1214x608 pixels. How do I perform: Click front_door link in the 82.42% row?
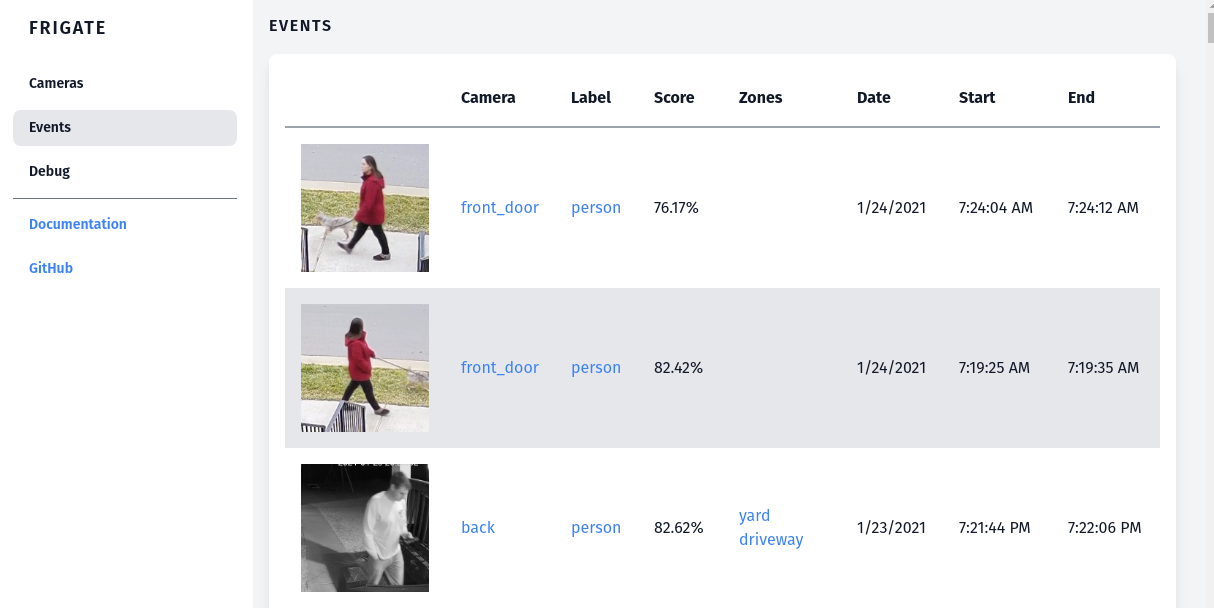500,368
